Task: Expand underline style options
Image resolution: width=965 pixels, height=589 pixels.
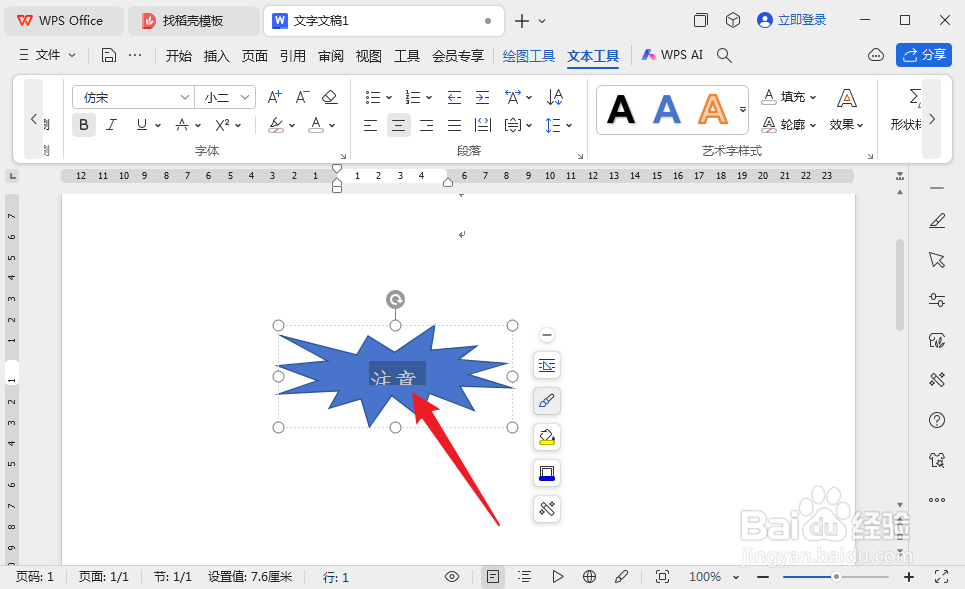Action: (x=158, y=126)
